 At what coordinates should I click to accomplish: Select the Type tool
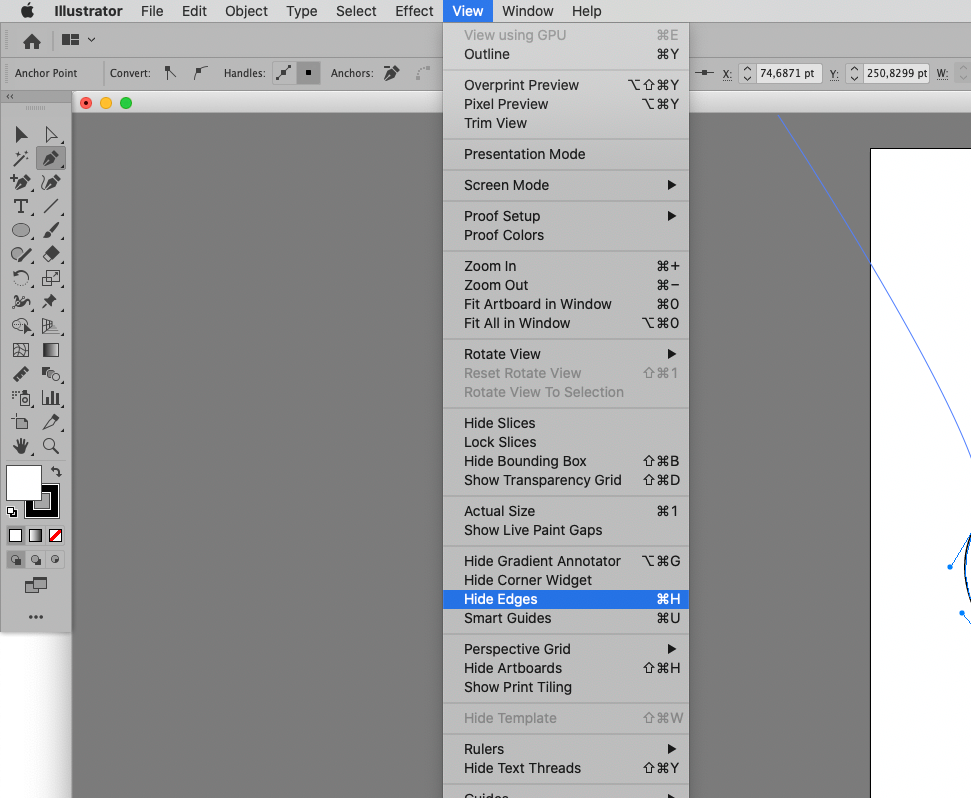[20, 206]
